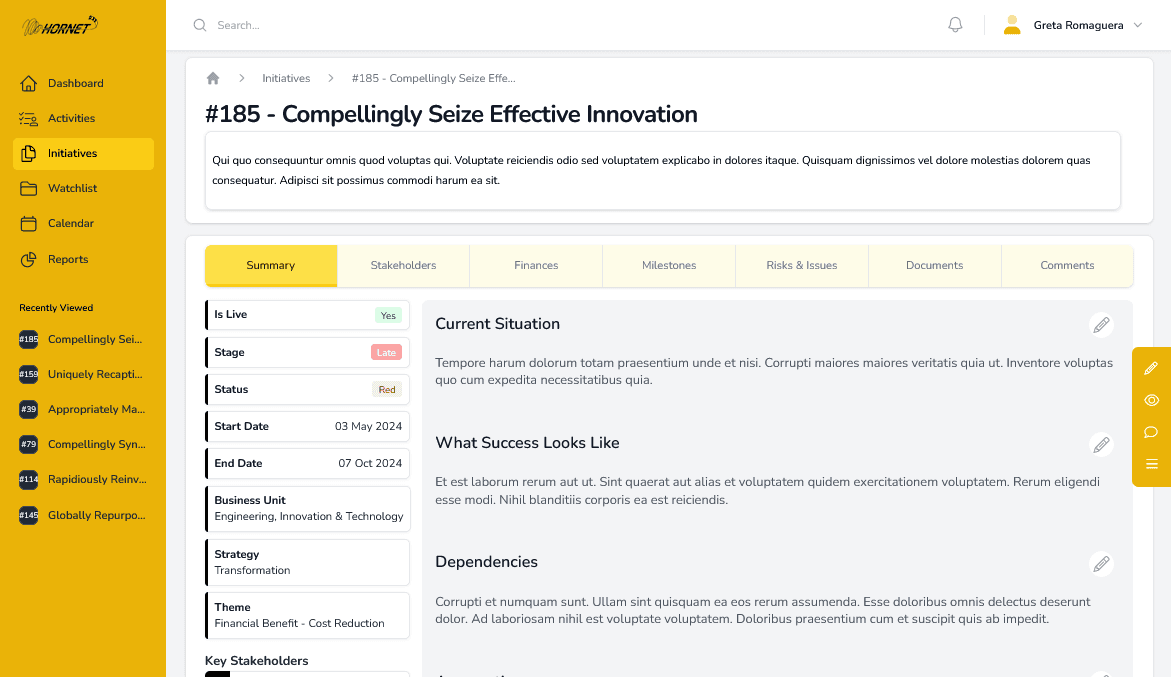The width and height of the screenshot is (1171, 677).
Task: Select the Finances tab
Action: pos(536,265)
